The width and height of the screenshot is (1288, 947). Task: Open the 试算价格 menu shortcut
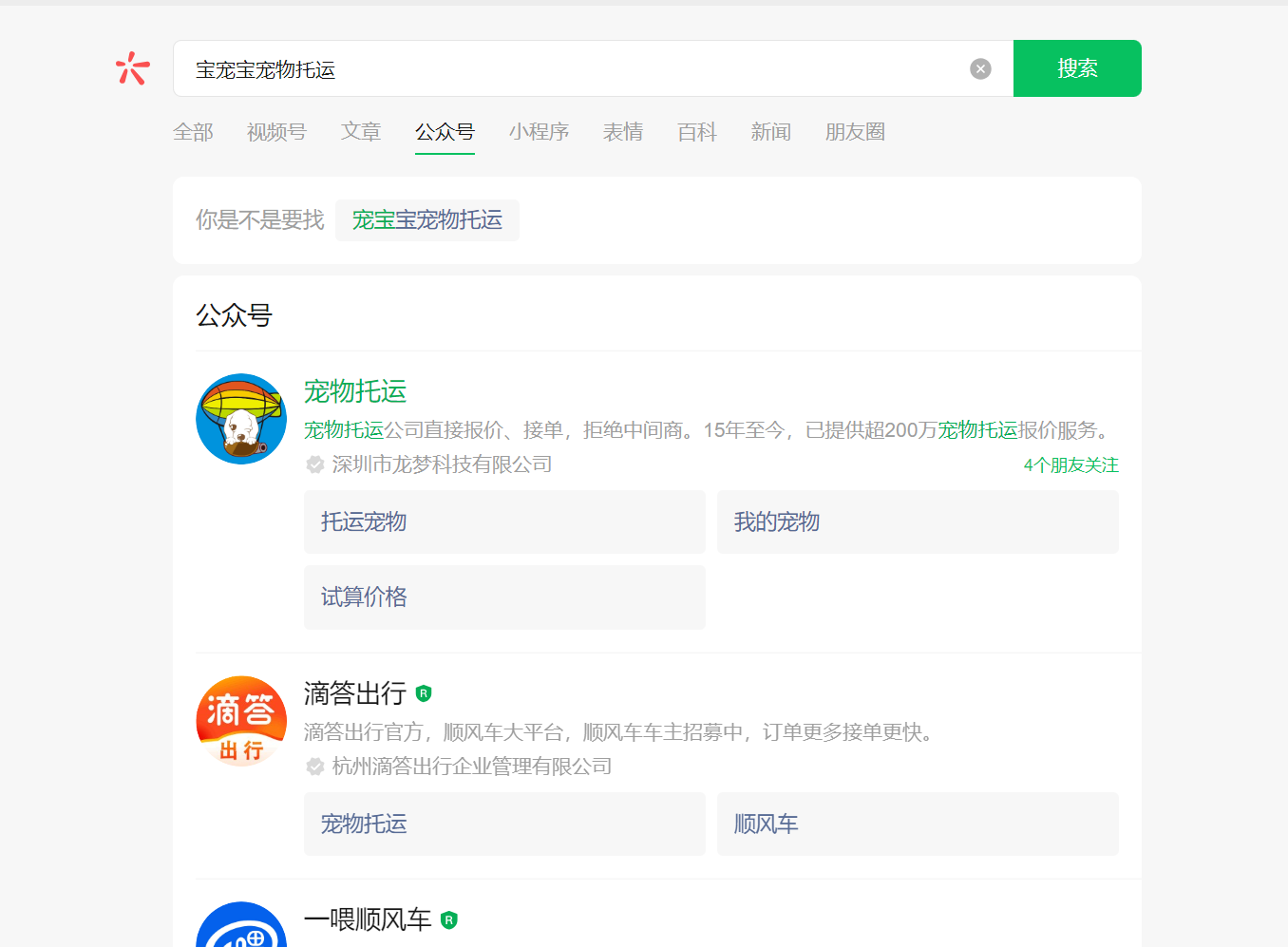click(x=504, y=597)
